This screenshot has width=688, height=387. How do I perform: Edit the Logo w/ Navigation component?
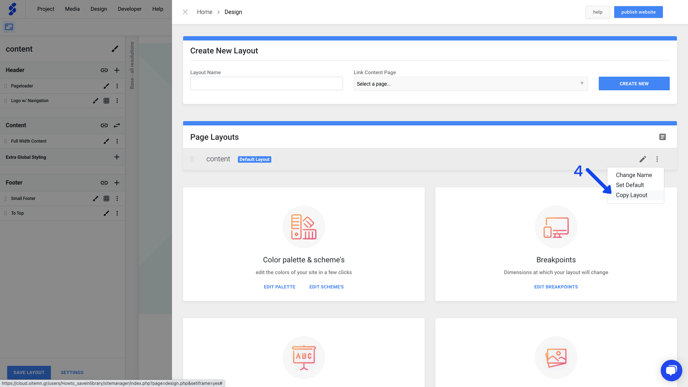coord(96,100)
